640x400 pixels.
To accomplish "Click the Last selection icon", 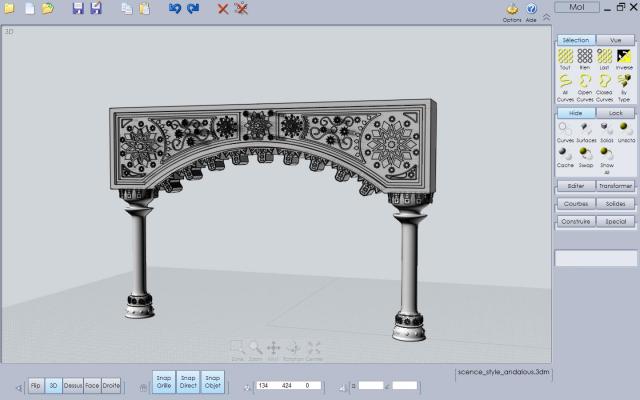I will point(604,59).
